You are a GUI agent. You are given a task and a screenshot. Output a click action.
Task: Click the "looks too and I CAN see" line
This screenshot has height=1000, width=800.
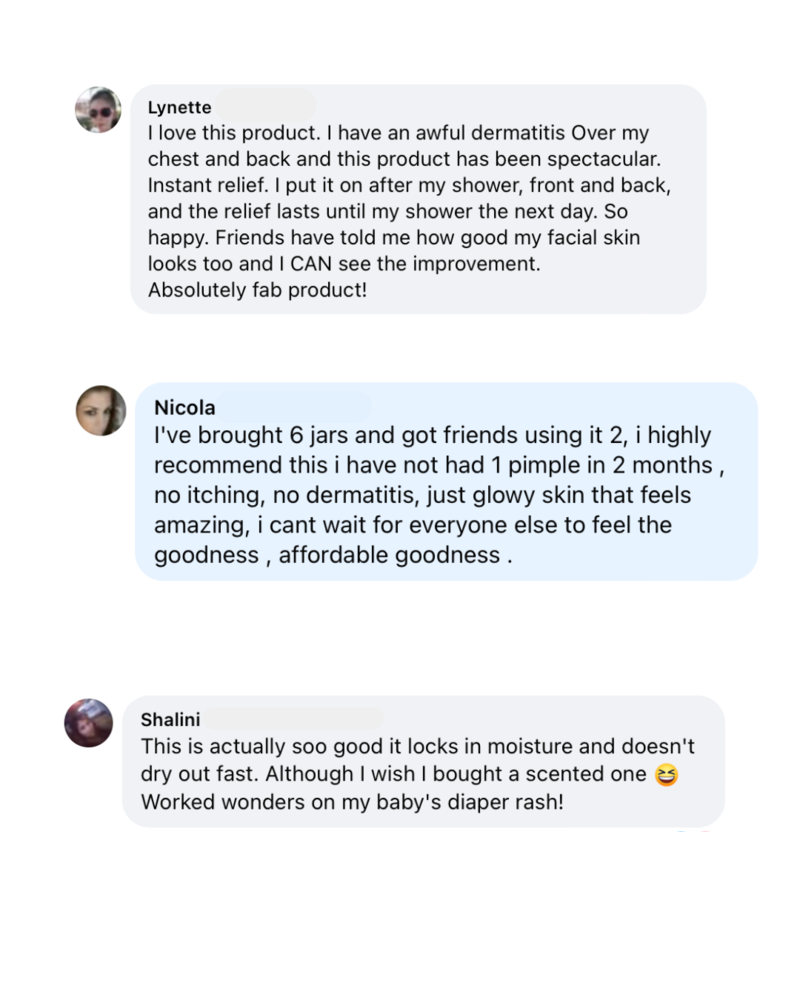tap(345, 264)
